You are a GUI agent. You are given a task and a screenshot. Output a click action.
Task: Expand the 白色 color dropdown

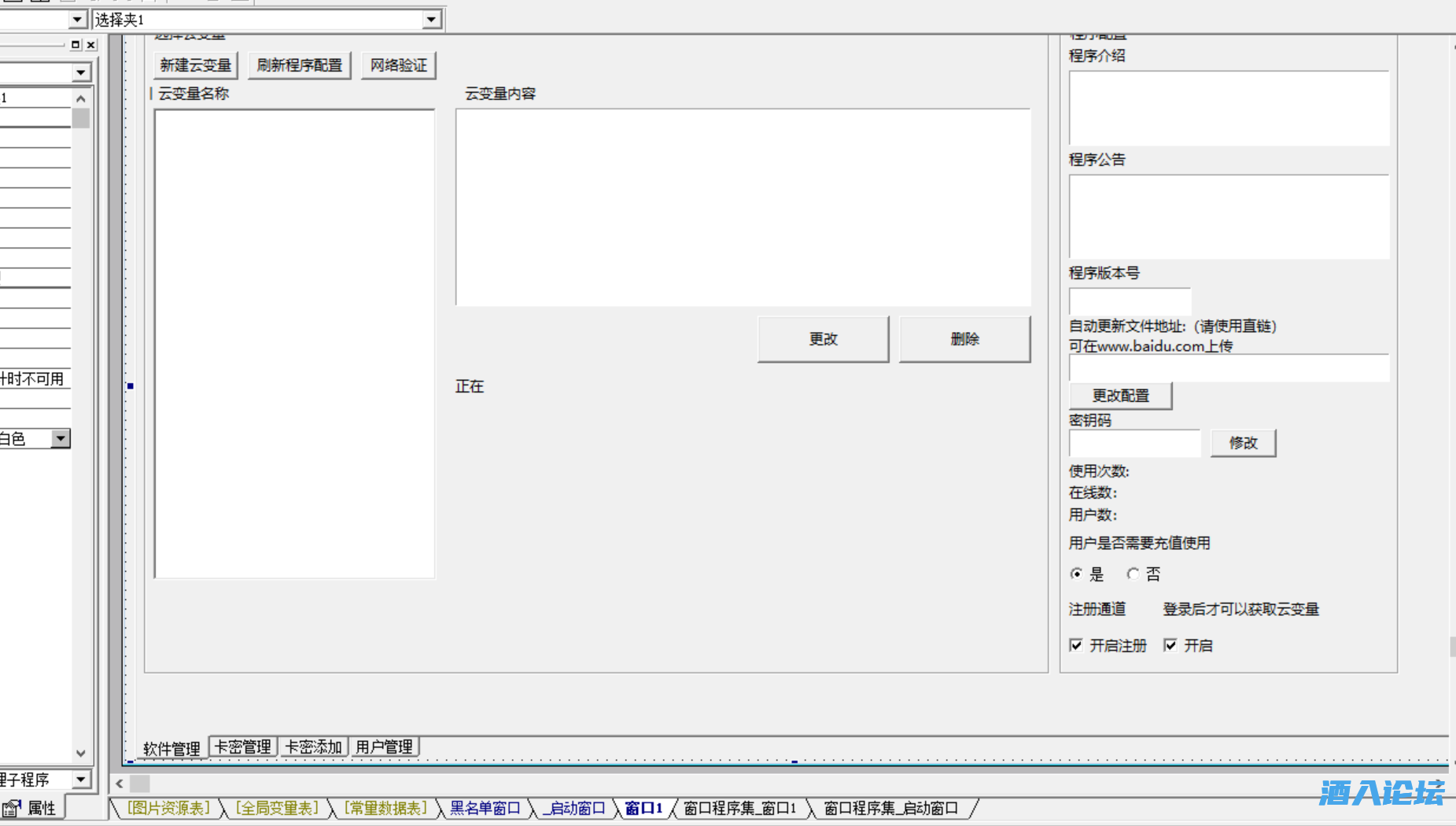(61, 439)
